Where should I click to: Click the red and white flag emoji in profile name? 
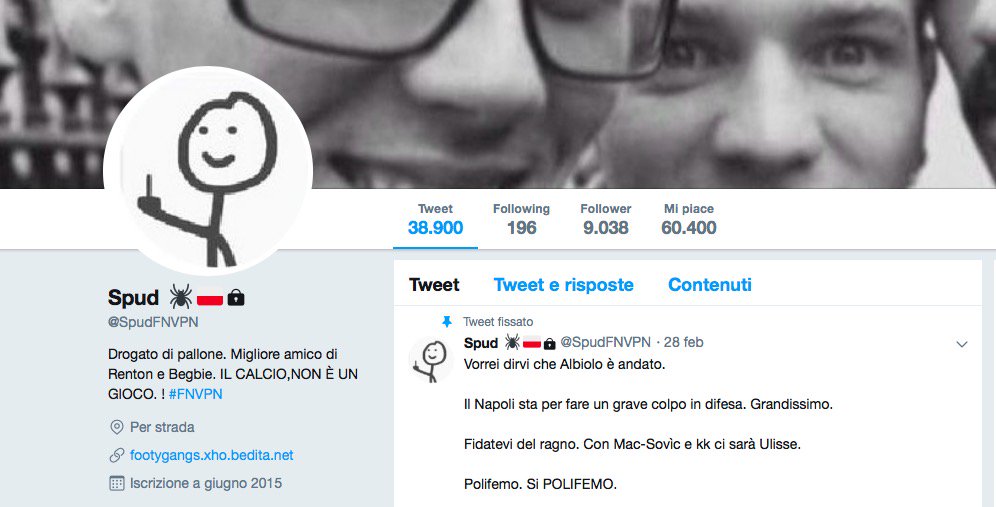pyautogui.click(x=210, y=297)
